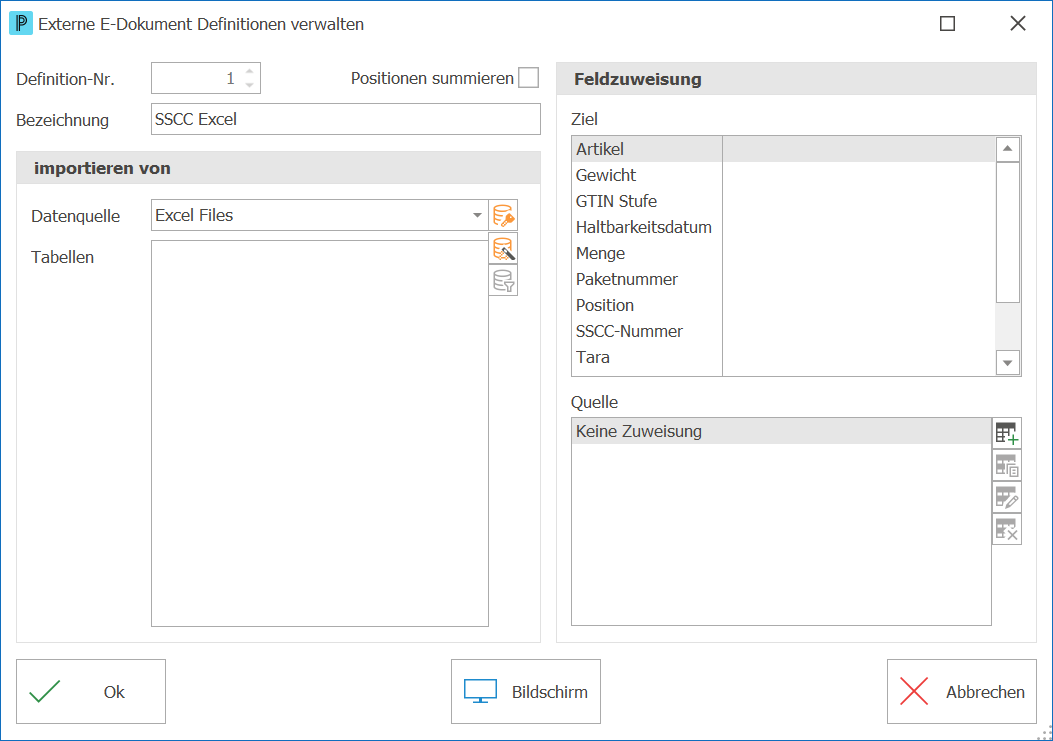
Task: Click the Bildschirm button
Action: (526, 691)
